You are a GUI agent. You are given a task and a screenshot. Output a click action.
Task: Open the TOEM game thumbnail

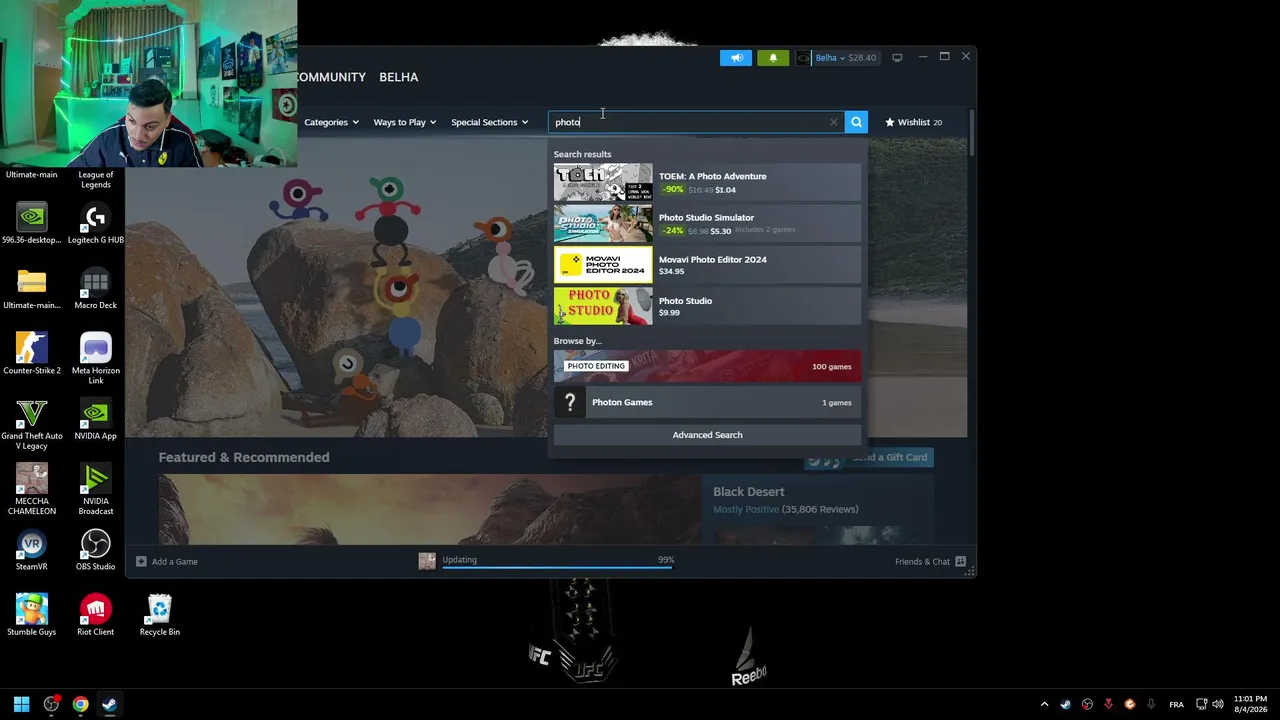point(603,182)
